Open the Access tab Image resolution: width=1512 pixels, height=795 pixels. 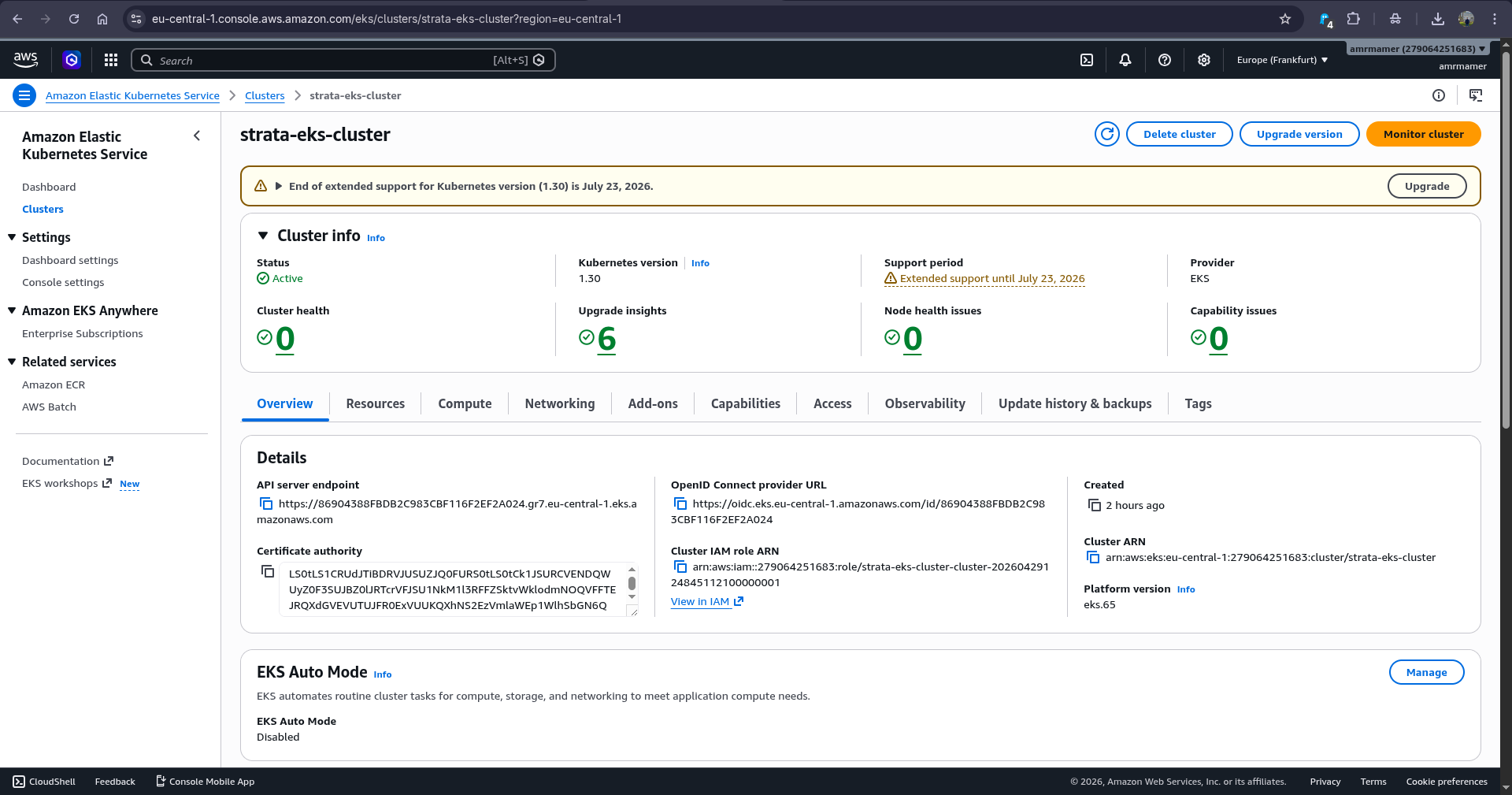coord(832,403)
